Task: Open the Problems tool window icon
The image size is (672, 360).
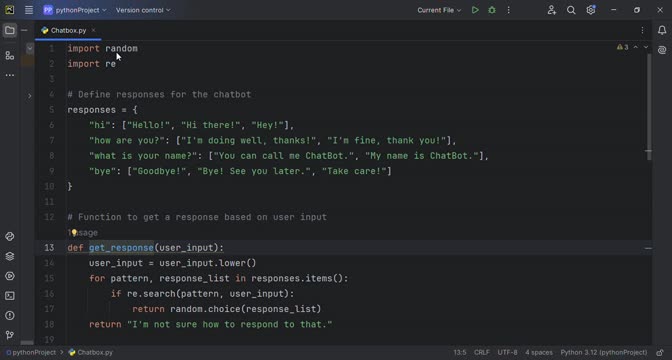Action: point(9,315)
